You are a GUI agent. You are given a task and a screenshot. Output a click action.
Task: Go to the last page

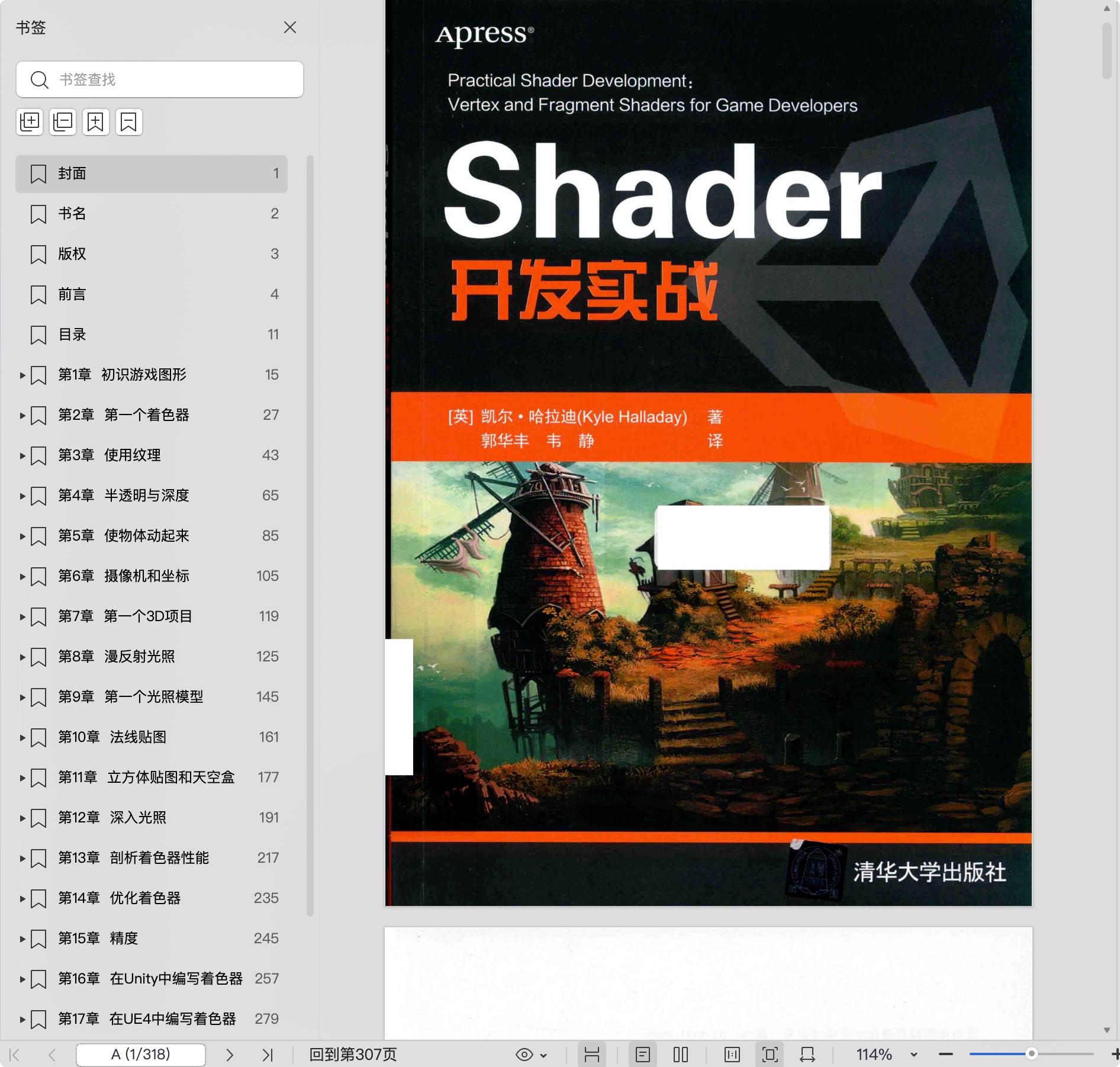[268, 1055]
